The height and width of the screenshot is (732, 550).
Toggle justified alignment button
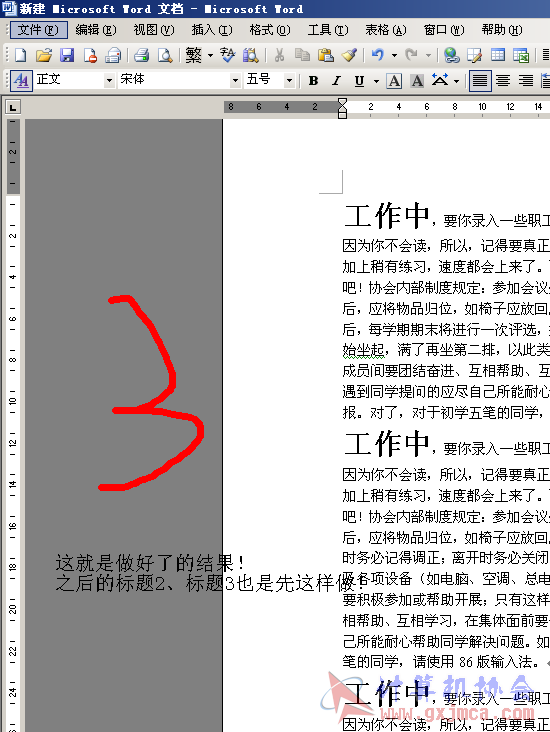480,81
